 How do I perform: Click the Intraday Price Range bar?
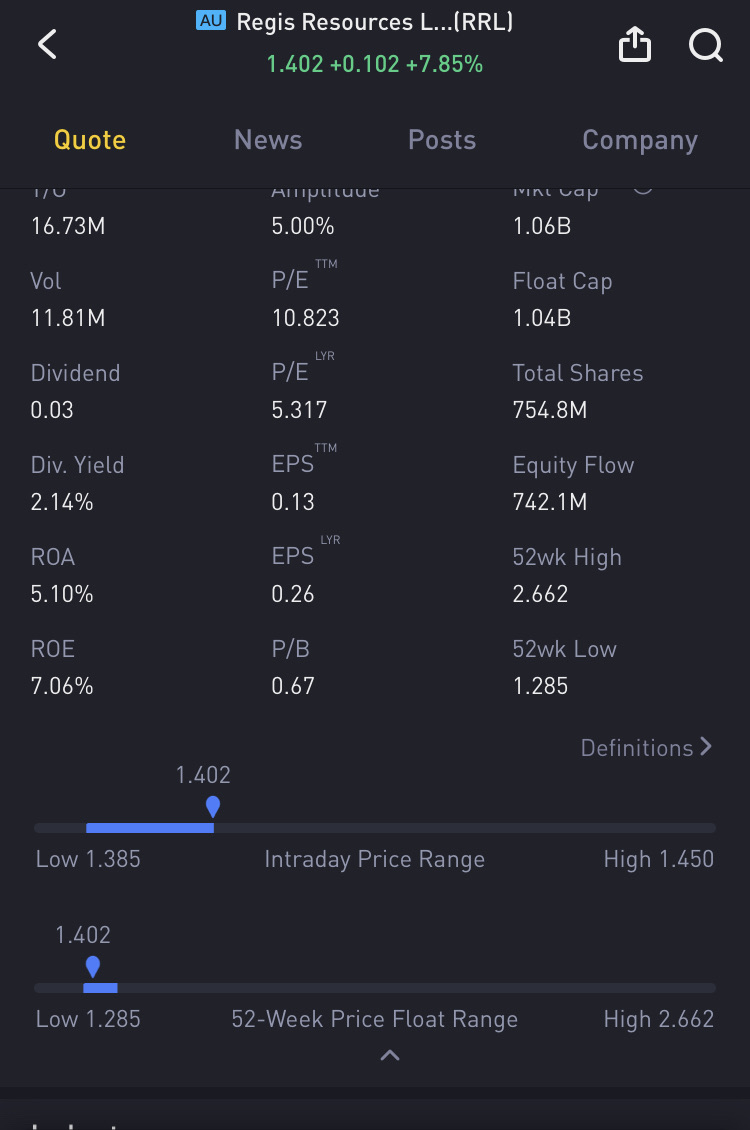coord(375,828)
